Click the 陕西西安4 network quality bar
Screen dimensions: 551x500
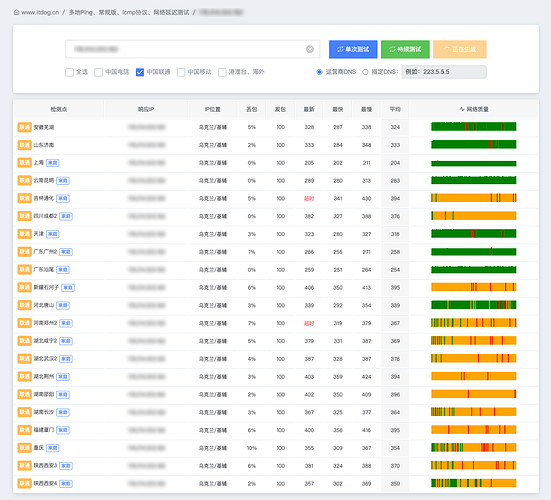(x=474, y=483)
